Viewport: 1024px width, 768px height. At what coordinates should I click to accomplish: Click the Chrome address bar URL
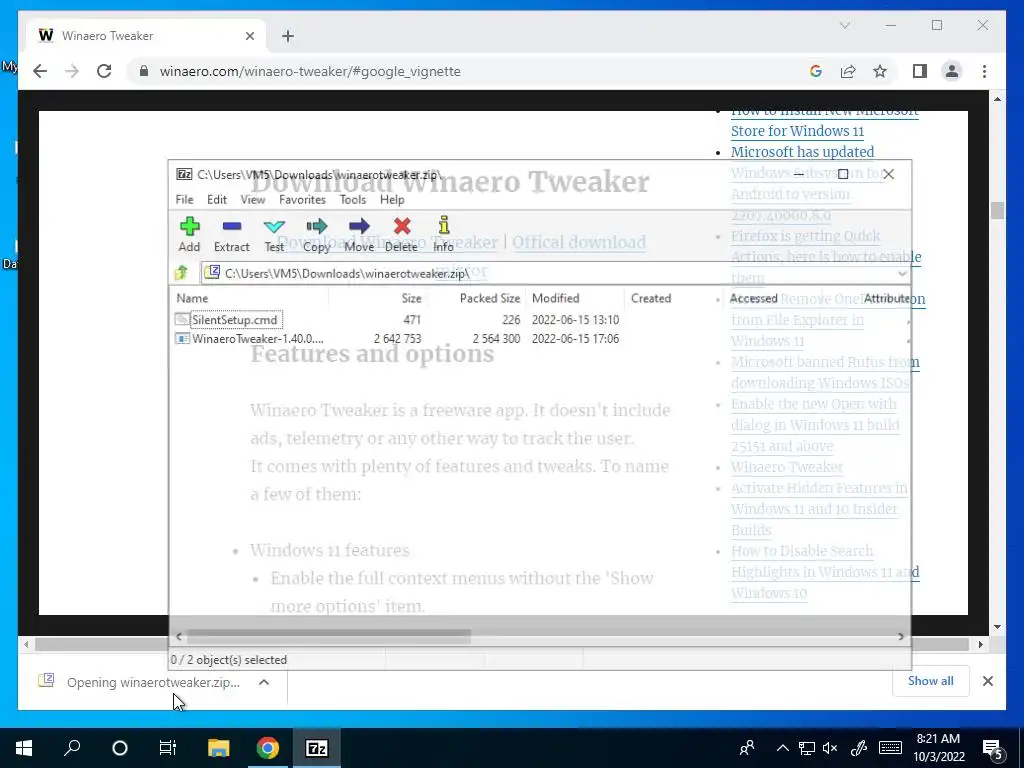310,71
